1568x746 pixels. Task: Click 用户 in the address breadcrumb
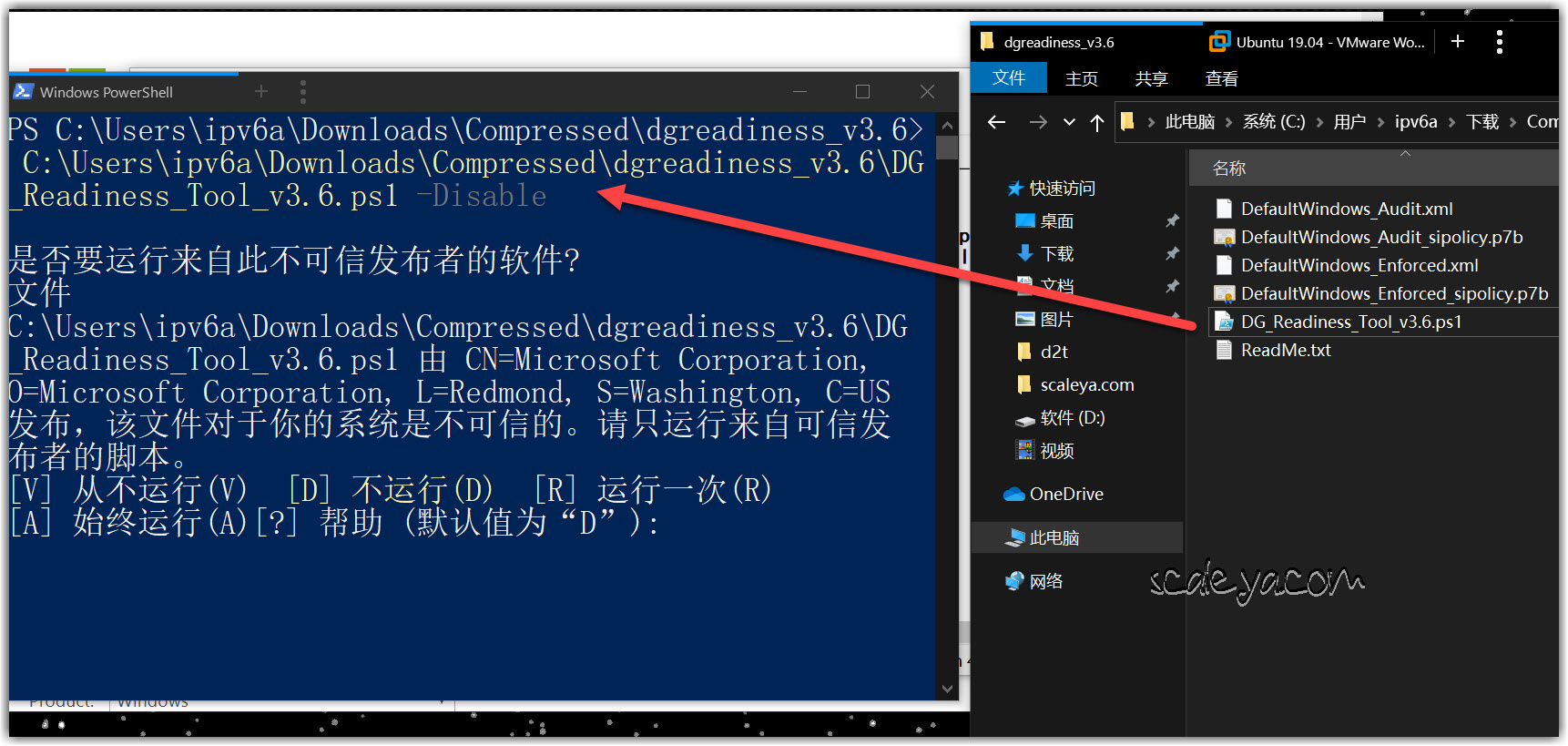point(1349,122)
